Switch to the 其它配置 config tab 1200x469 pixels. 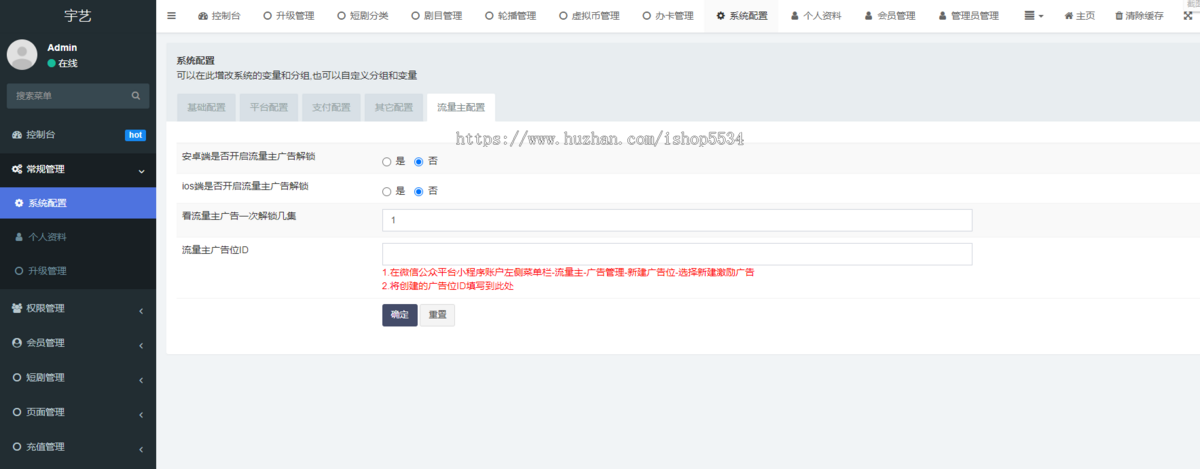point(393,108)
